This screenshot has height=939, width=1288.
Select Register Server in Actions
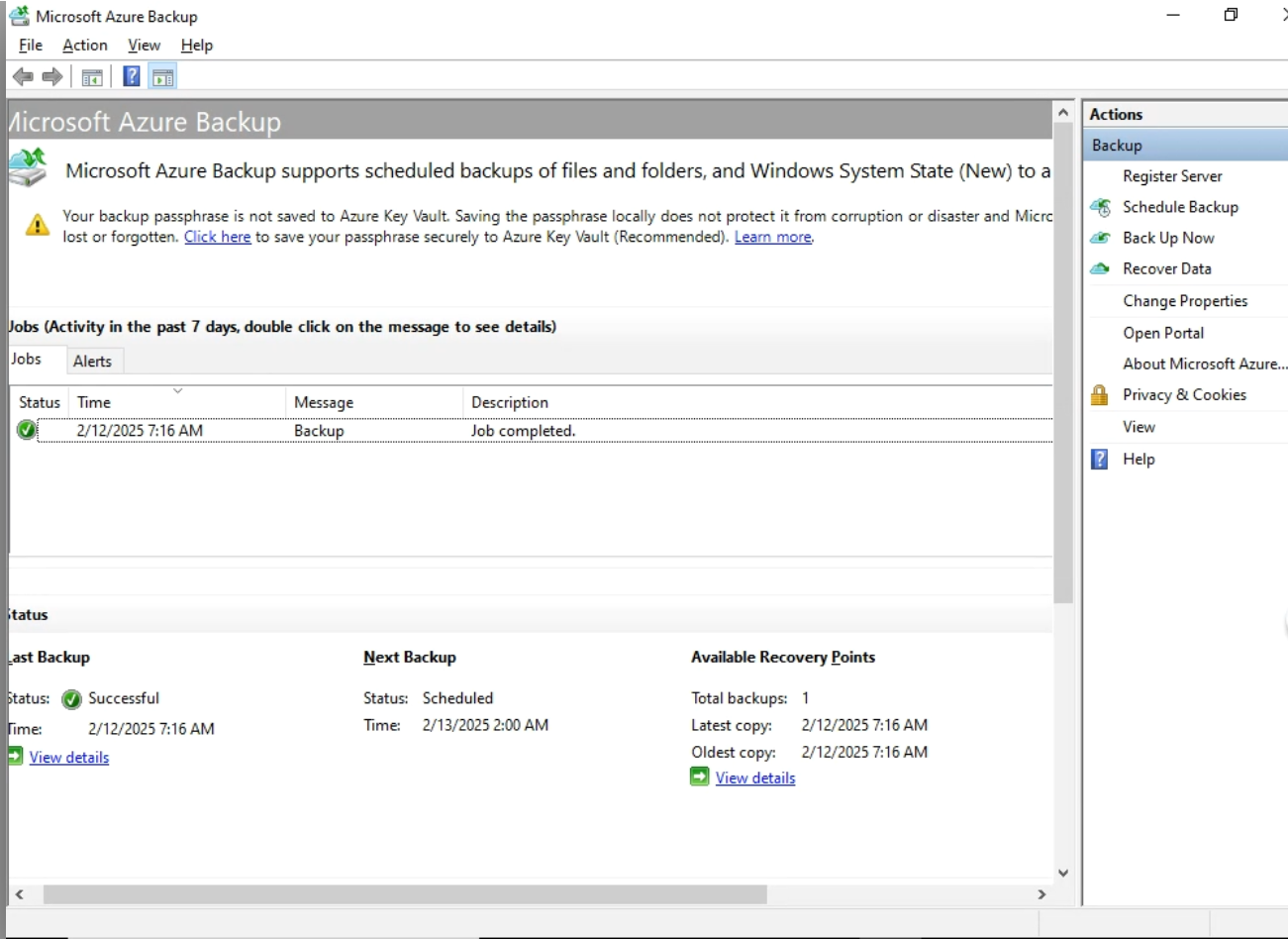[x=1172, y=176]
